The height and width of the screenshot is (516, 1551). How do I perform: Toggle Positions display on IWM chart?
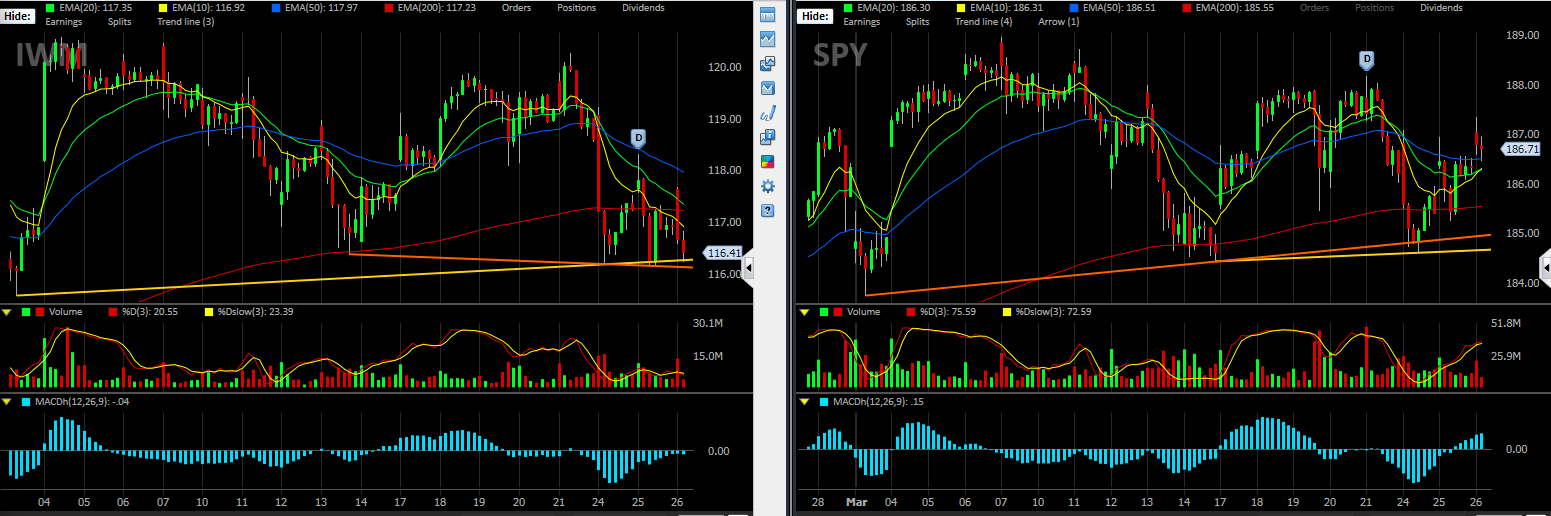(575, 7)
